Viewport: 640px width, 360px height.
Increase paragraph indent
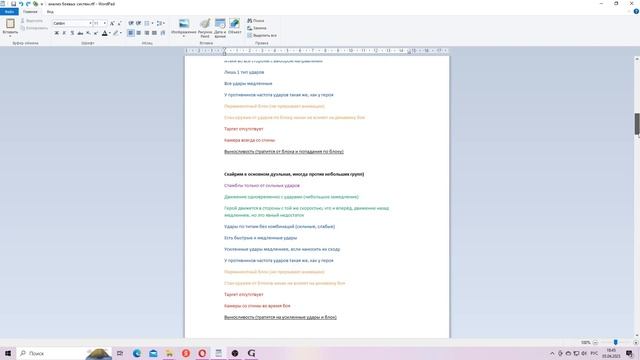pos(139,23)
